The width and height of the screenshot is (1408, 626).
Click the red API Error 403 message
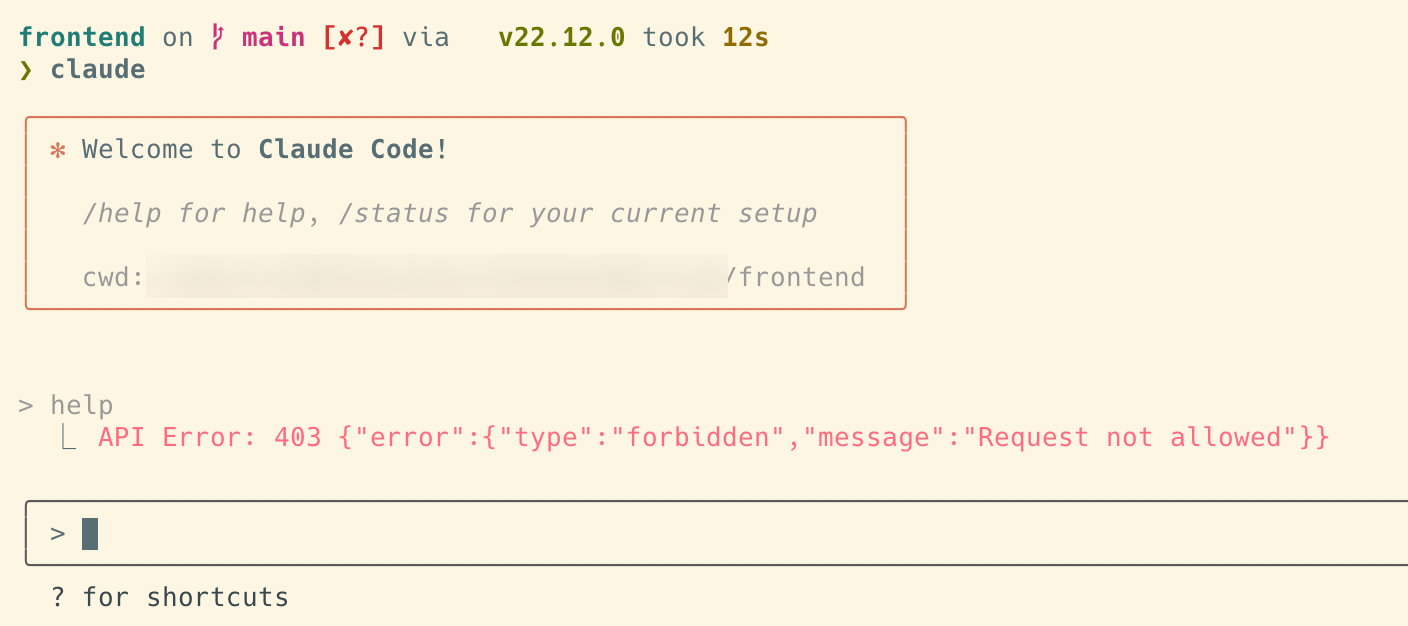714,437
